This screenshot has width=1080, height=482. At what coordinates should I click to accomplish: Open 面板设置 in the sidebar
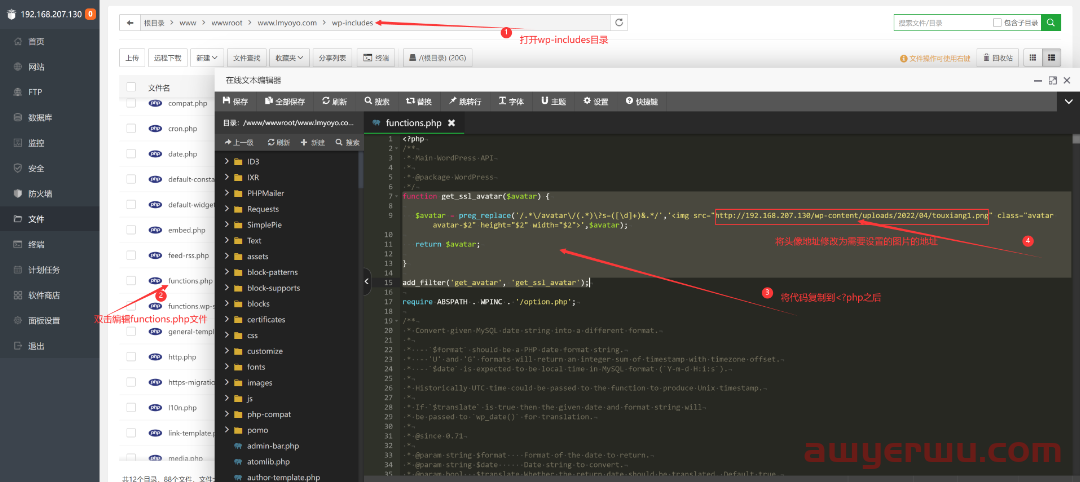(x=44, y=320)
